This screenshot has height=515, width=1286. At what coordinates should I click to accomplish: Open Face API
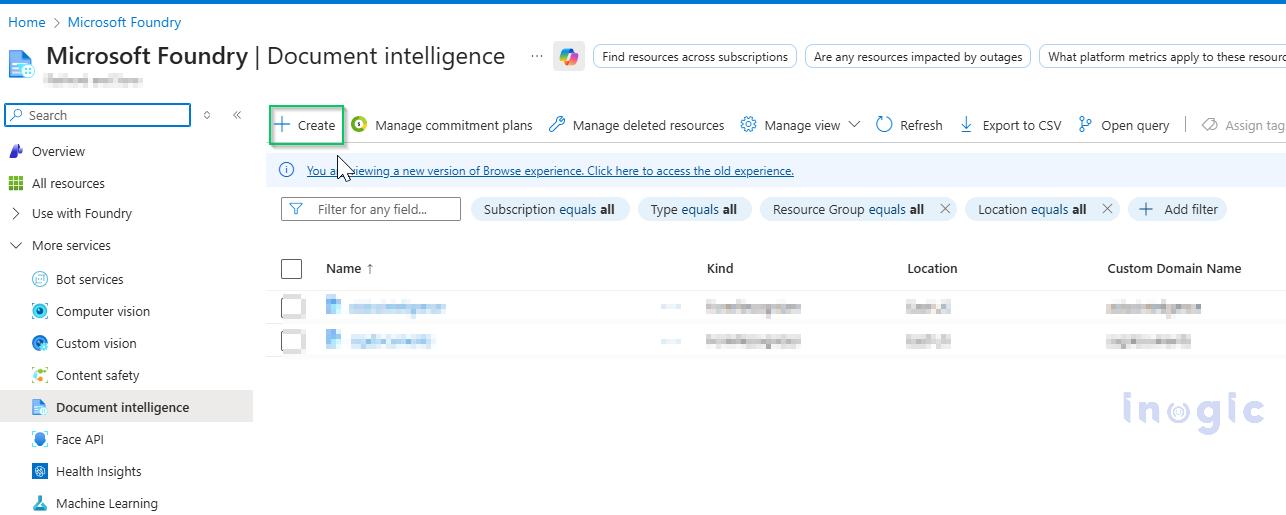click(80, 440)
